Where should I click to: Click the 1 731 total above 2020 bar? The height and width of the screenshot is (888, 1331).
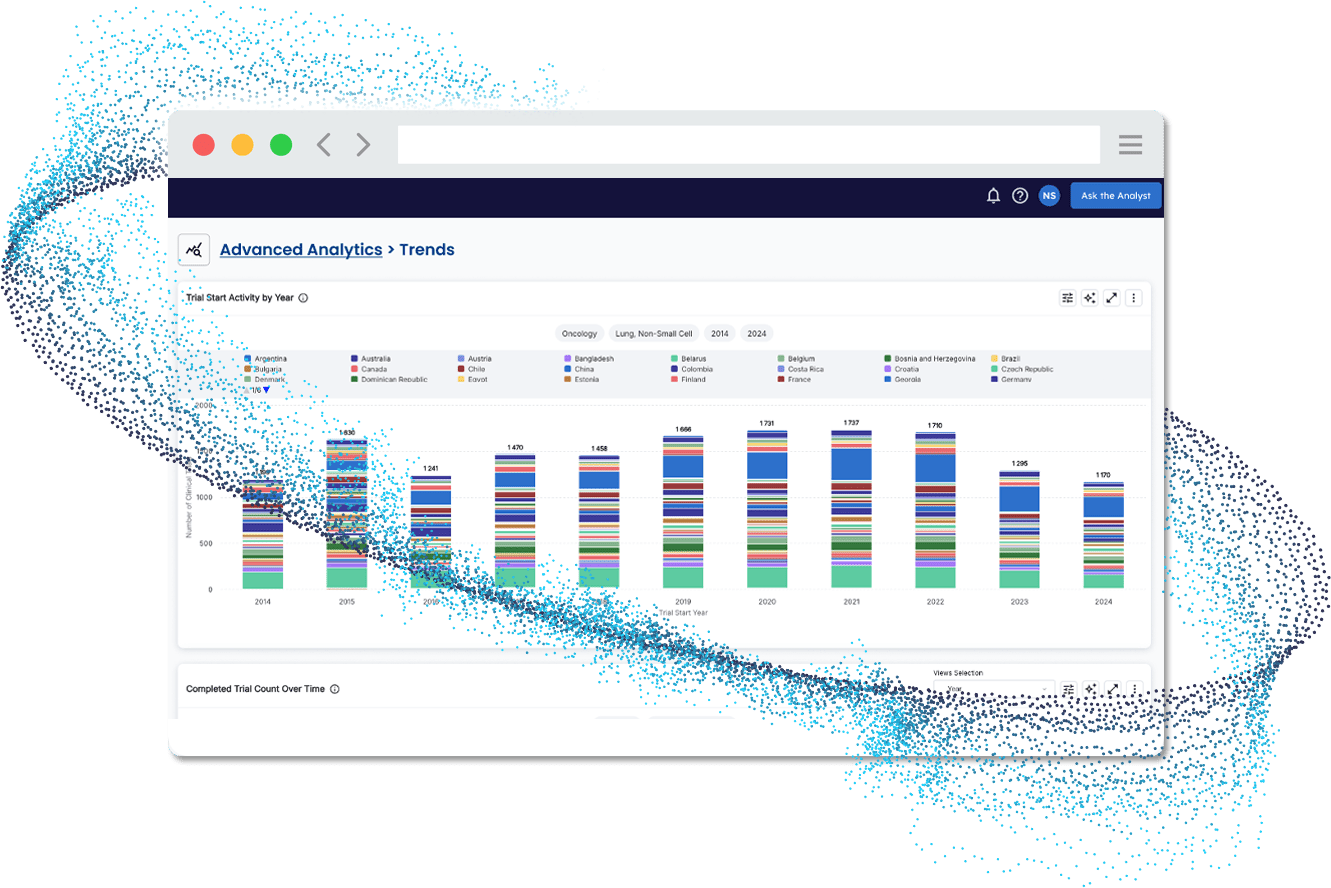click(767, 424)
